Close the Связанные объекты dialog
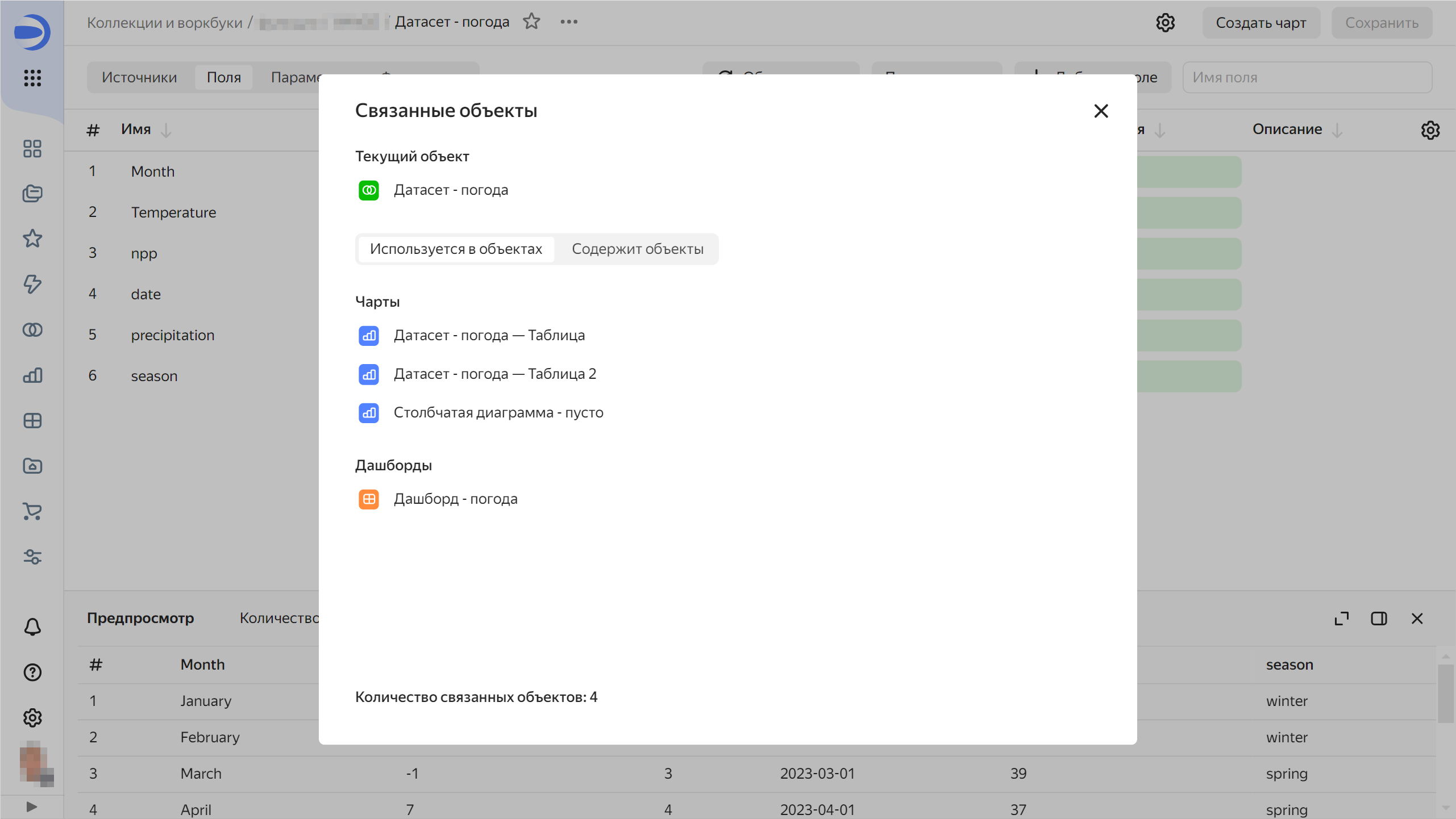The height and width of the screenshot is (819, 1456). click(x=1101, y=111)
